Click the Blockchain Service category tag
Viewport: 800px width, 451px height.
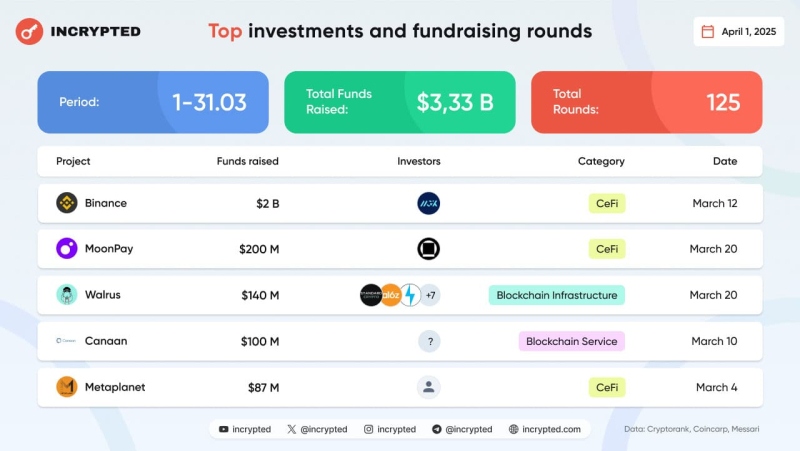tap(571, 341)
